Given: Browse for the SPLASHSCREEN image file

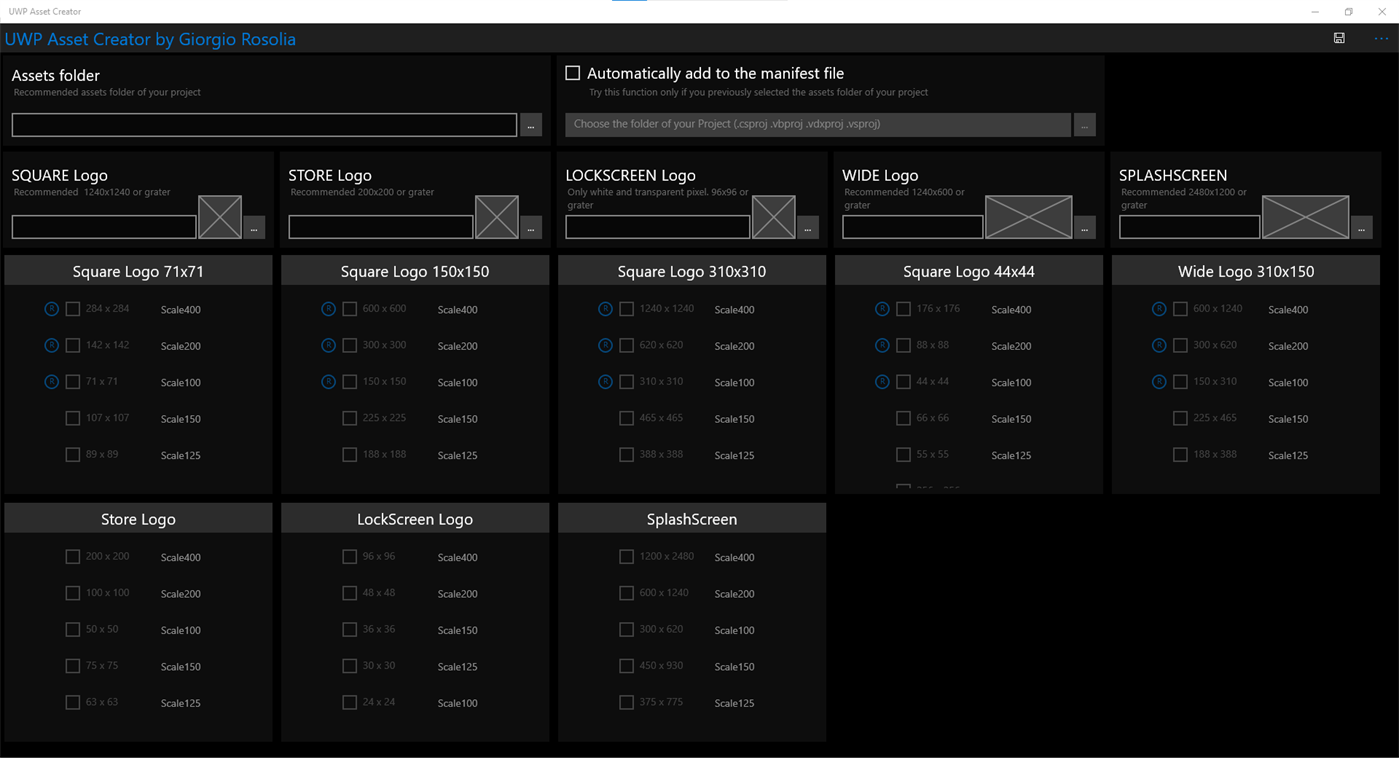Looking at the screenshot, I should click(1361, 228).
